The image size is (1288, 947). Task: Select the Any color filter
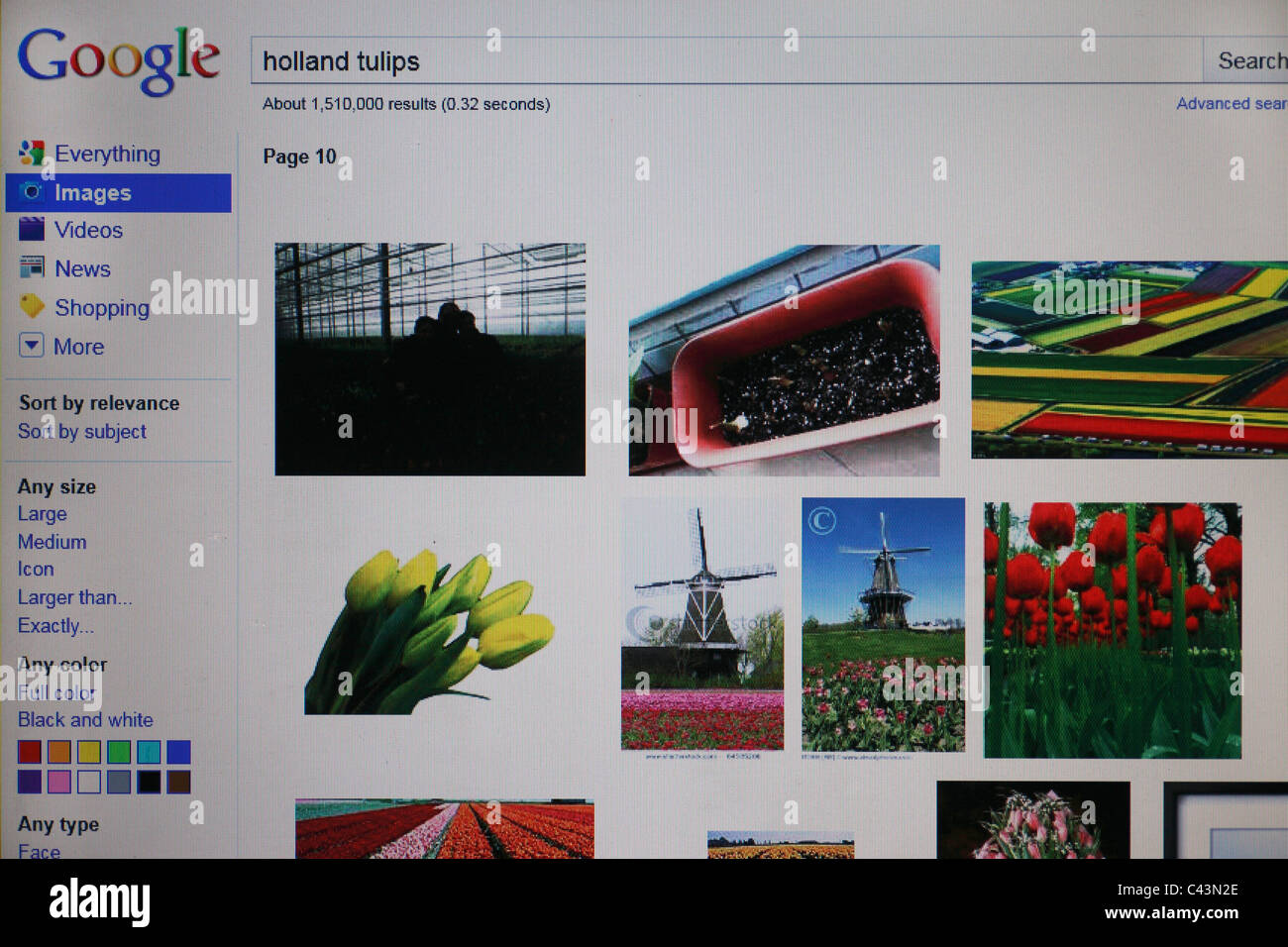click(62, 664)
